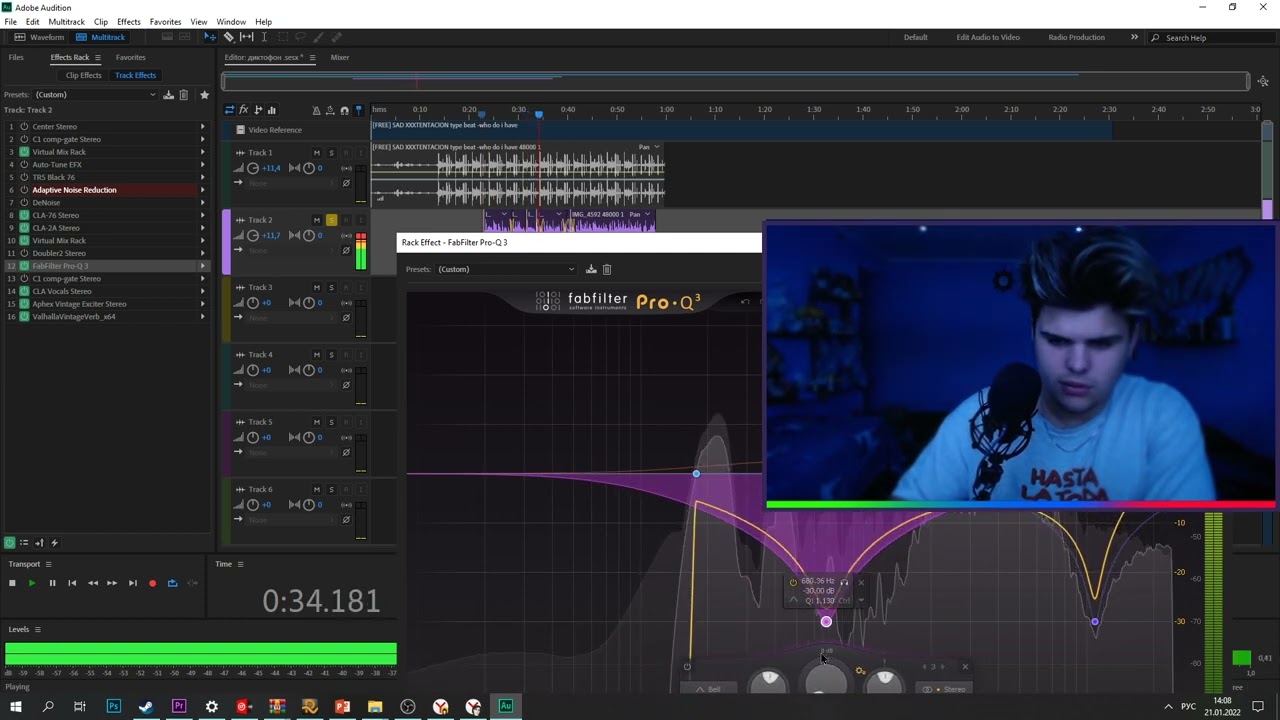Viewport: 1280px width, 720px height.
Task: Select Clip Effects button
Action: [84, 75]
